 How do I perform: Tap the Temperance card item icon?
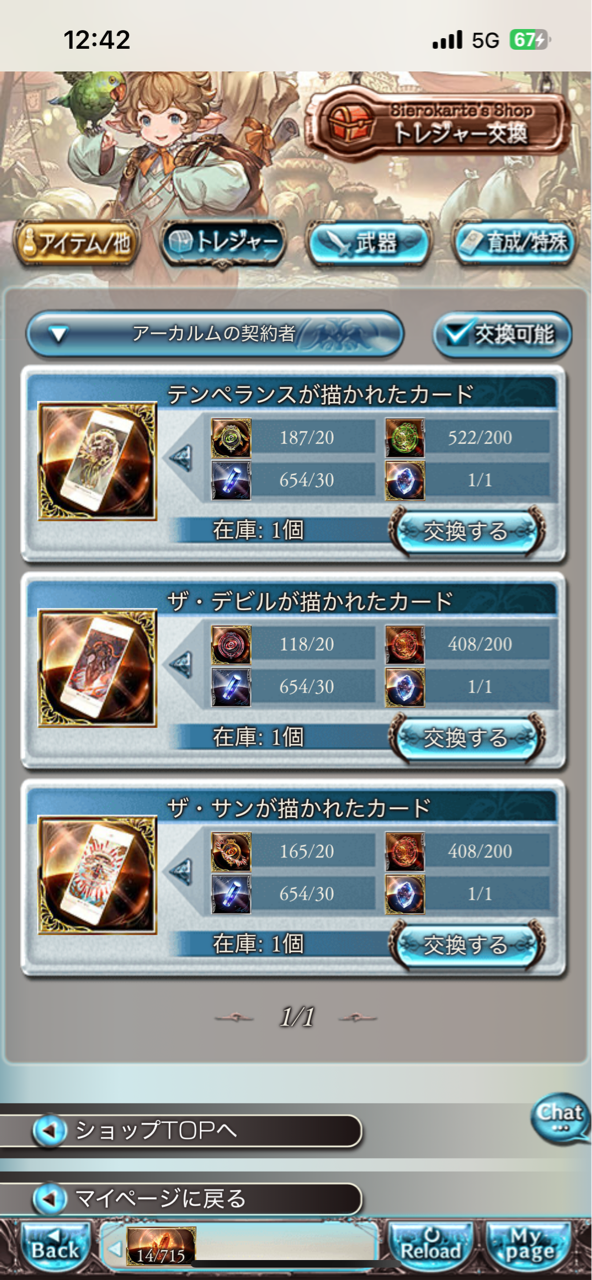[x=98, y=461]
